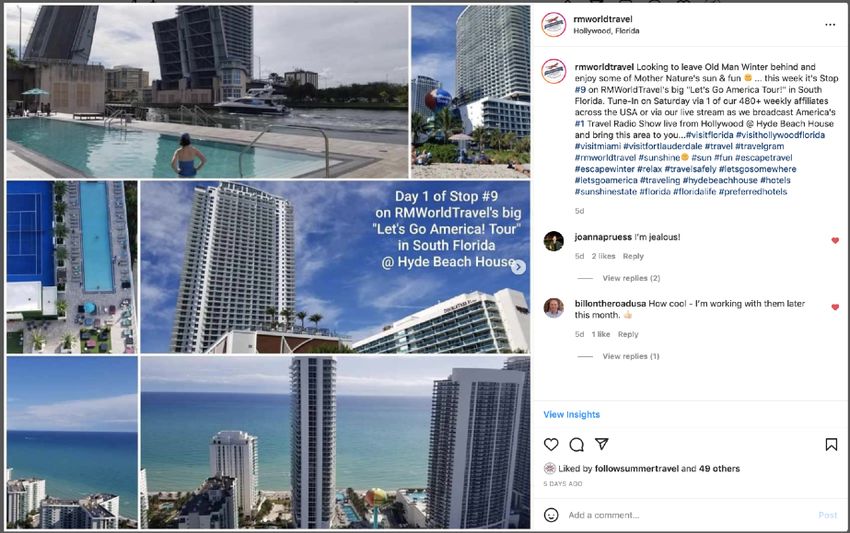Screen dimensions: 850x533
Task: Expand View replies (2)
Action: click(631, 278)
